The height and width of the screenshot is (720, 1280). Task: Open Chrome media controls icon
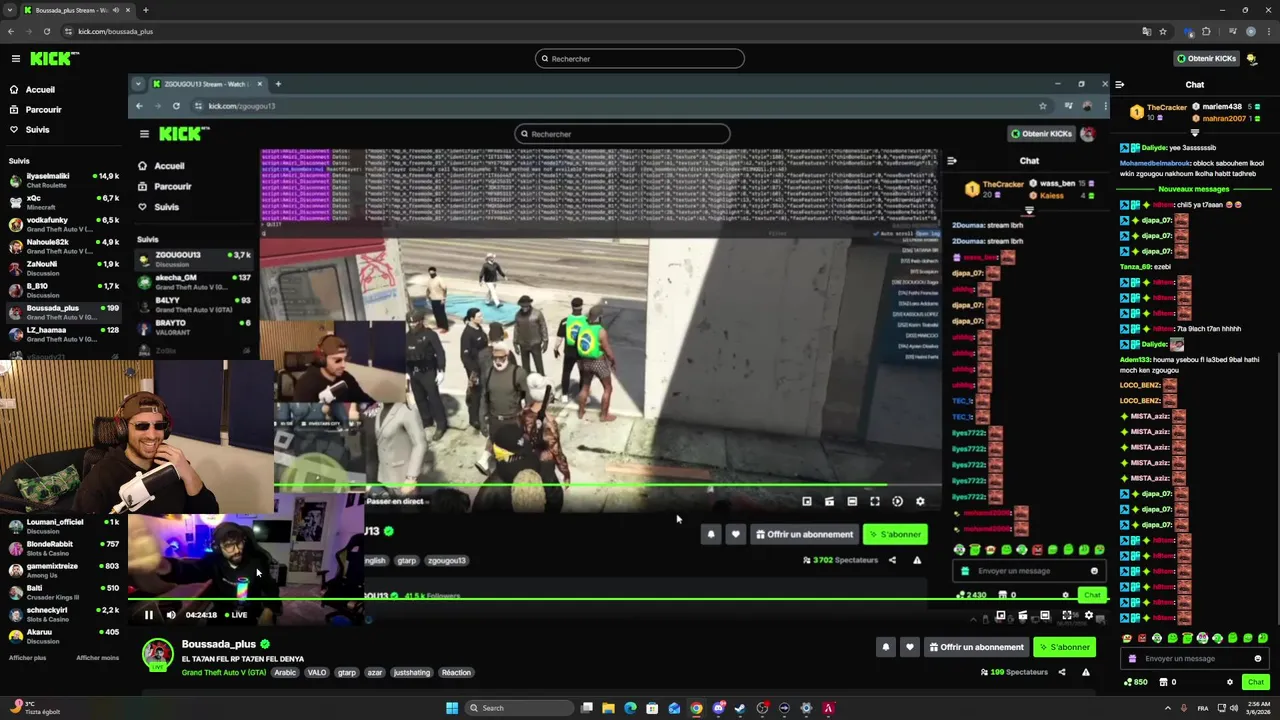tap(1232, 32)
